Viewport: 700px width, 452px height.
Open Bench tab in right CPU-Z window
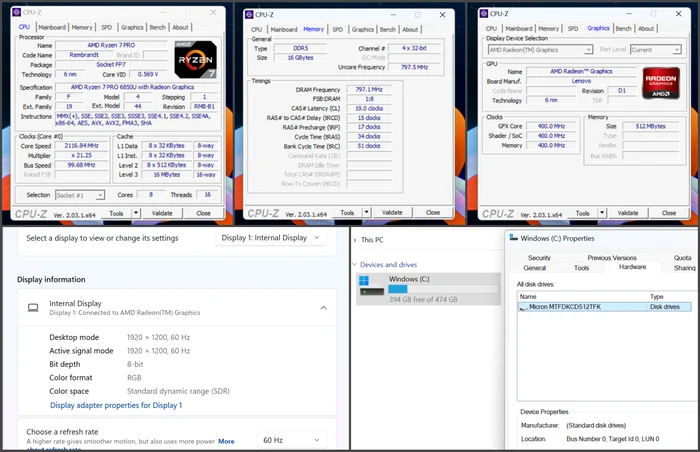(x=624, y=29)
